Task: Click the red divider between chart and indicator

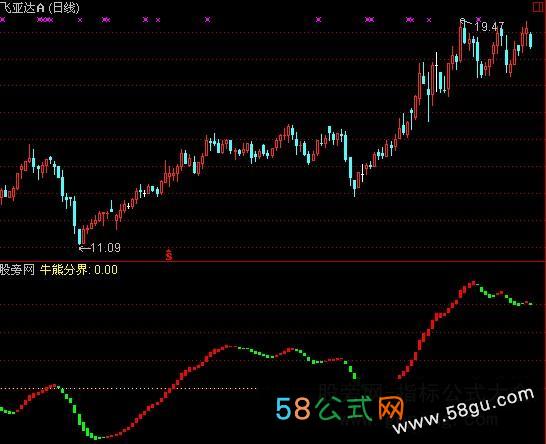Action: (273, 261)
